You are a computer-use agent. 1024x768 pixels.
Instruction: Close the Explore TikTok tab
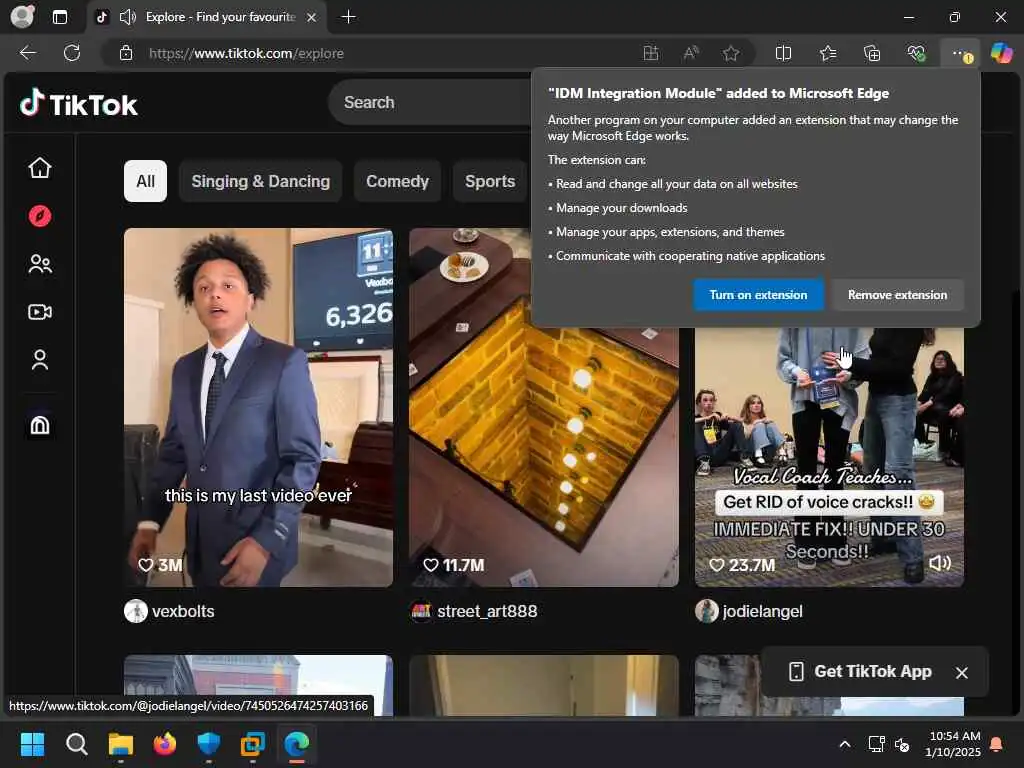[x=312, y=17]
